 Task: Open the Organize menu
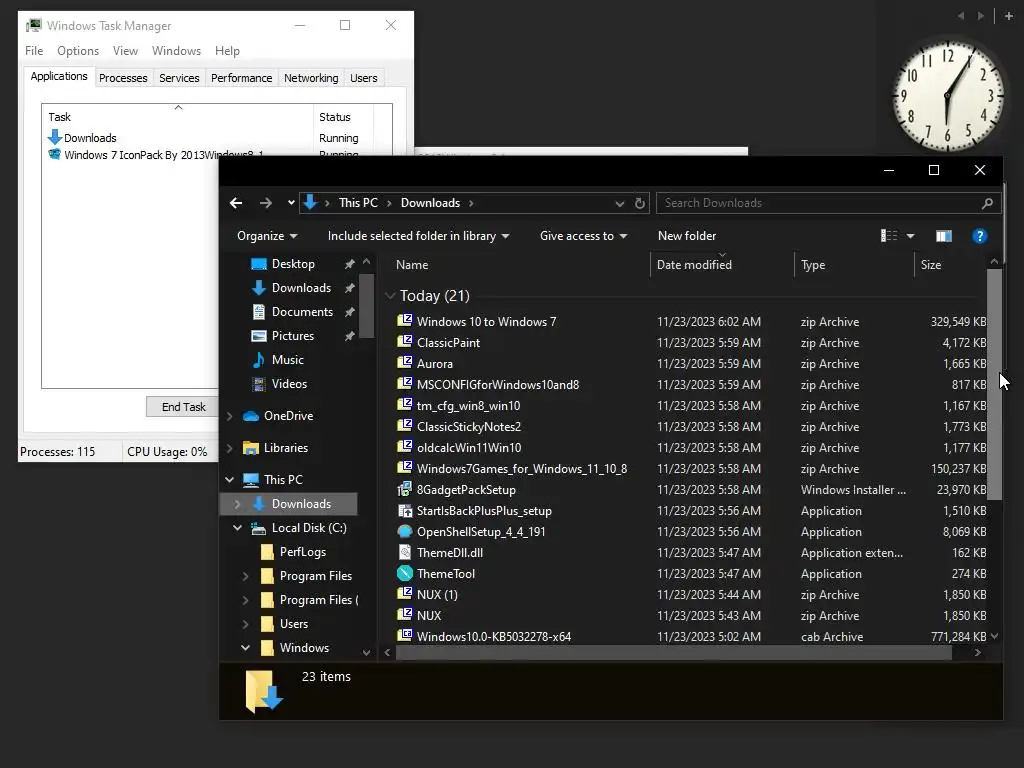pyautogui.click(x=267, y=236)
